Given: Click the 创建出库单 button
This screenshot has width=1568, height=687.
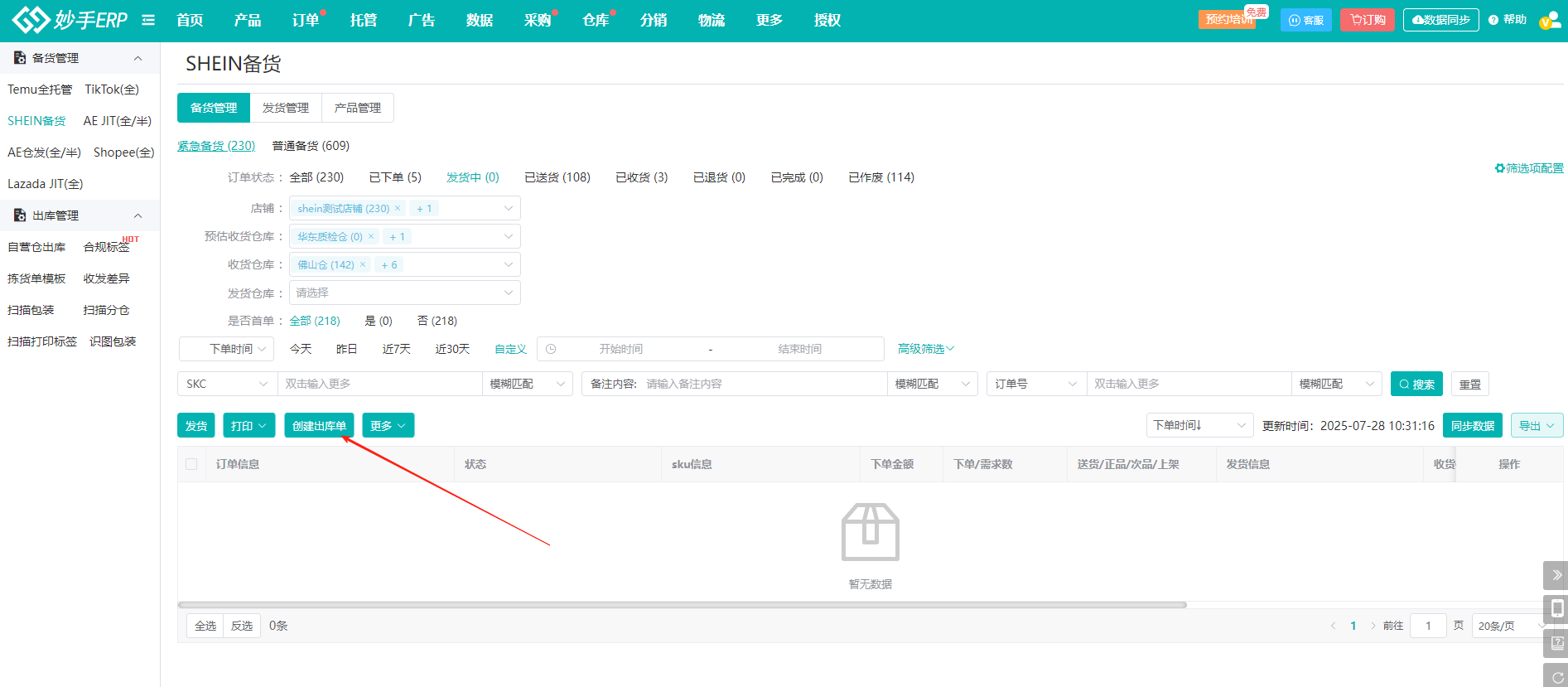Looking at the screenshot, I should click(320, 425).
